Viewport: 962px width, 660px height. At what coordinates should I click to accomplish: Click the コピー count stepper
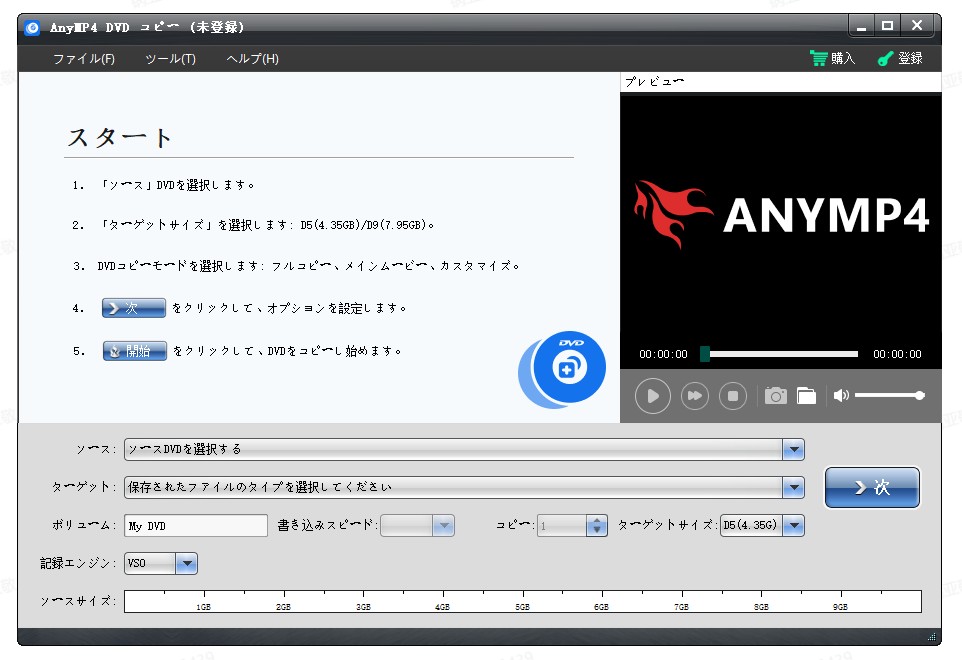coord(596,526)
